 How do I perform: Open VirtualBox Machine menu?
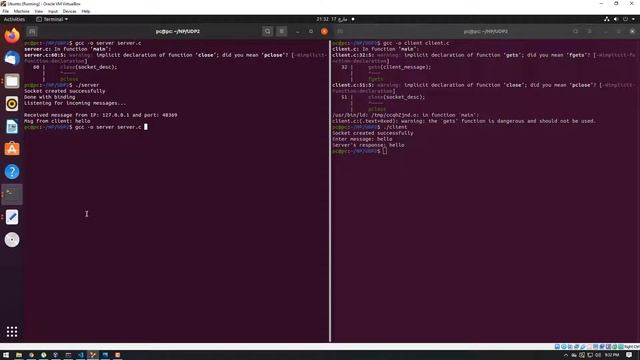pyautogui.click(x=21, y=11)
